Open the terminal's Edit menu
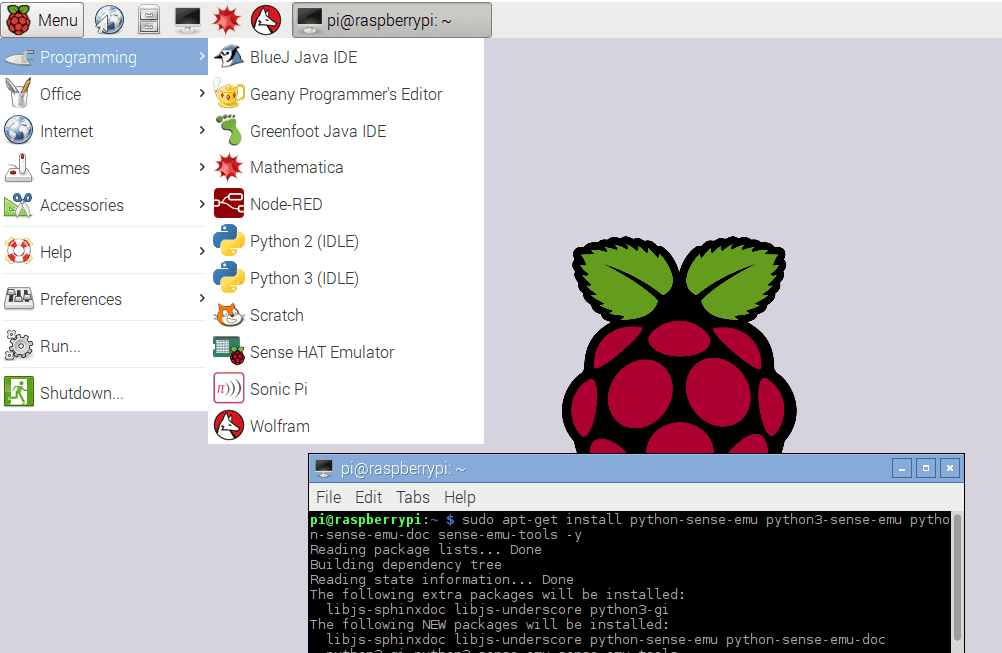 coord(368,497)
